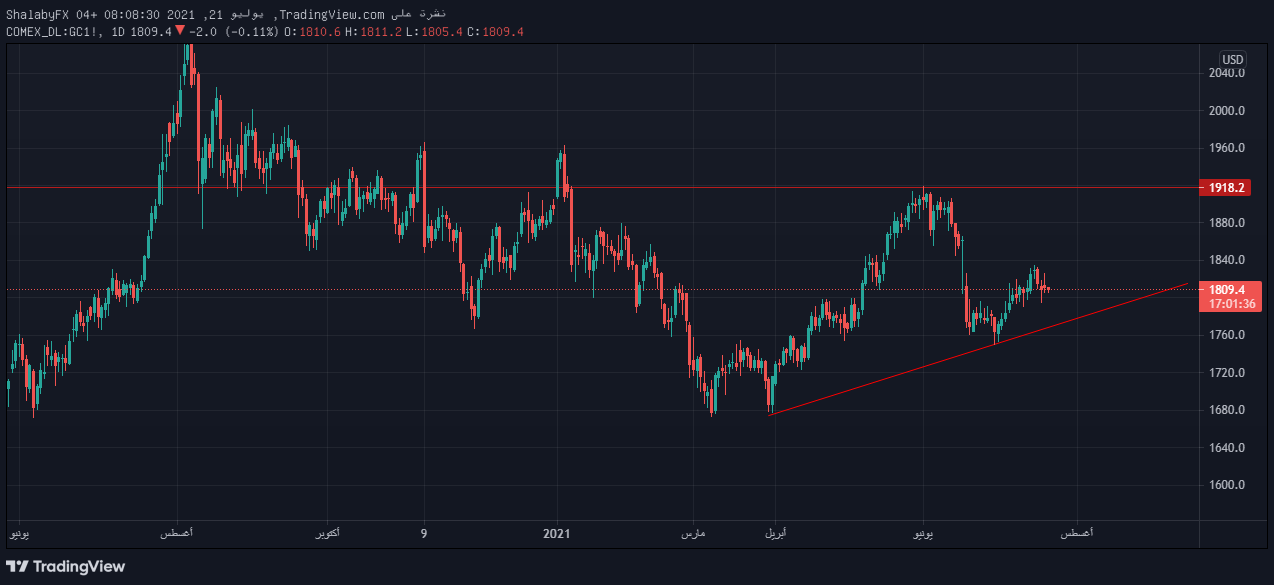Viewport: 1274px width, 585px height.
Task: Click the 1720.0 price axis label
Action: pyautogui.click(x=1227, y=373)
